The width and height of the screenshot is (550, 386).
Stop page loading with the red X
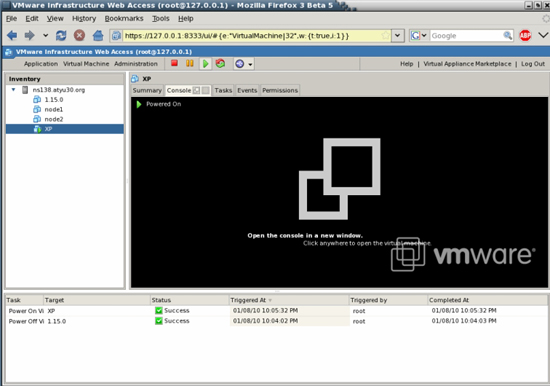coord(80,35)
